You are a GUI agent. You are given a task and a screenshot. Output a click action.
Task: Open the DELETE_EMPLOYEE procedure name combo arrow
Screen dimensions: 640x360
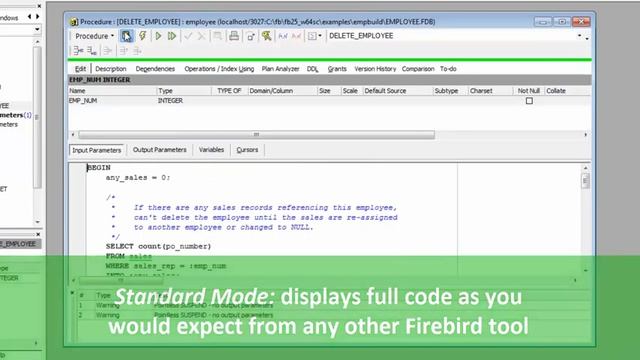(x=580, y=36)
